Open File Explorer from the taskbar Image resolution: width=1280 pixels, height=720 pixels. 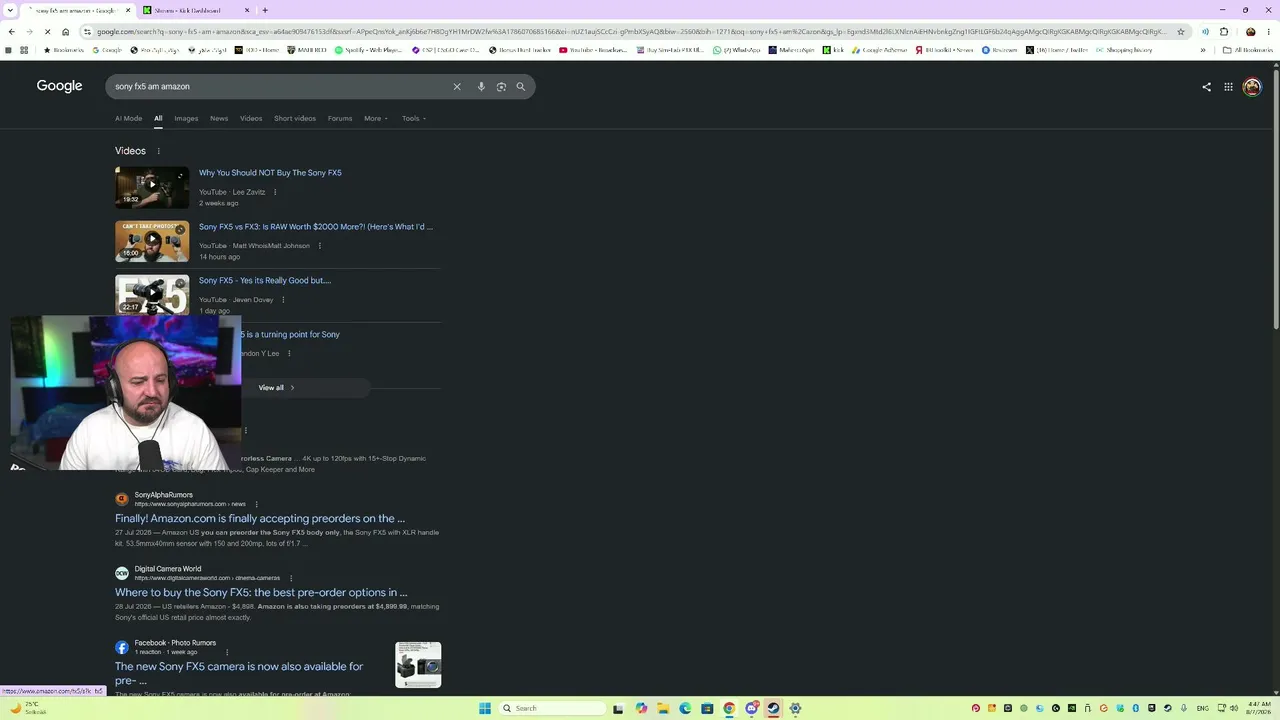(x=662, y=708)
